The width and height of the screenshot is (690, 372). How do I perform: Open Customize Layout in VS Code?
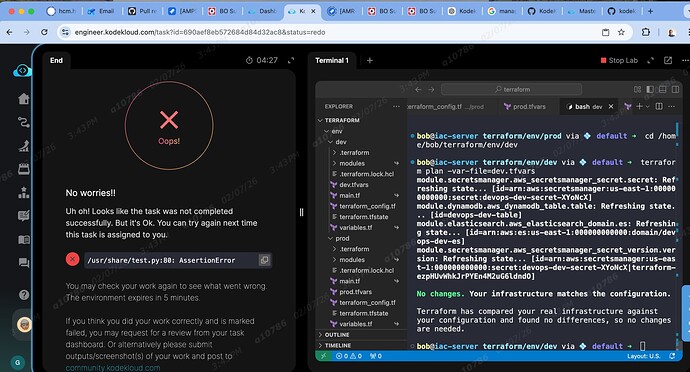637,89
